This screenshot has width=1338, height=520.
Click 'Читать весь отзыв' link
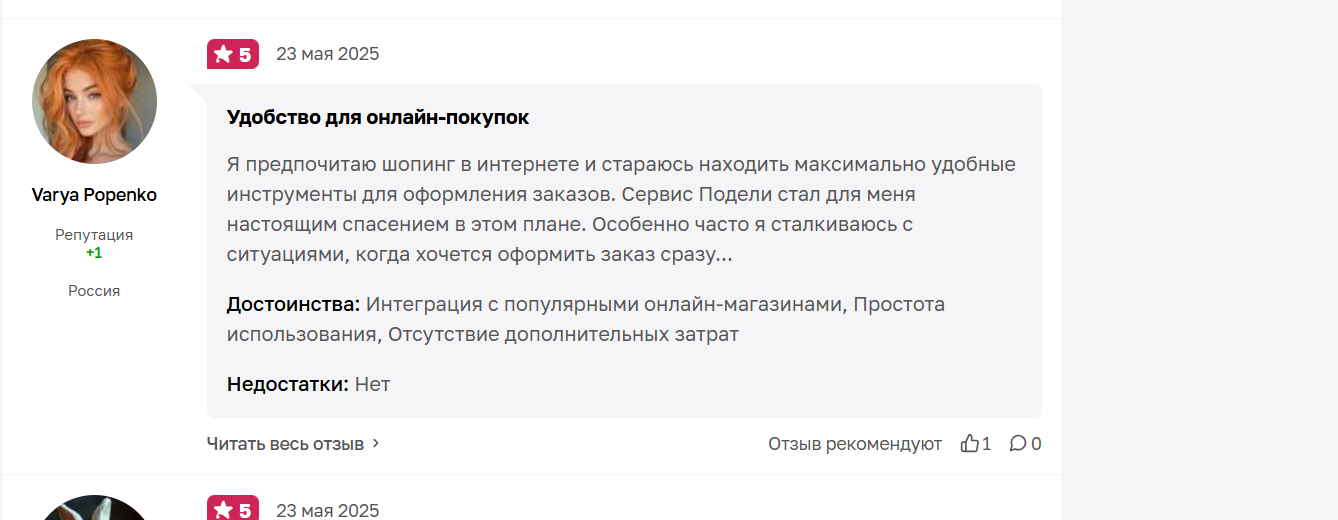pos(285,443)
